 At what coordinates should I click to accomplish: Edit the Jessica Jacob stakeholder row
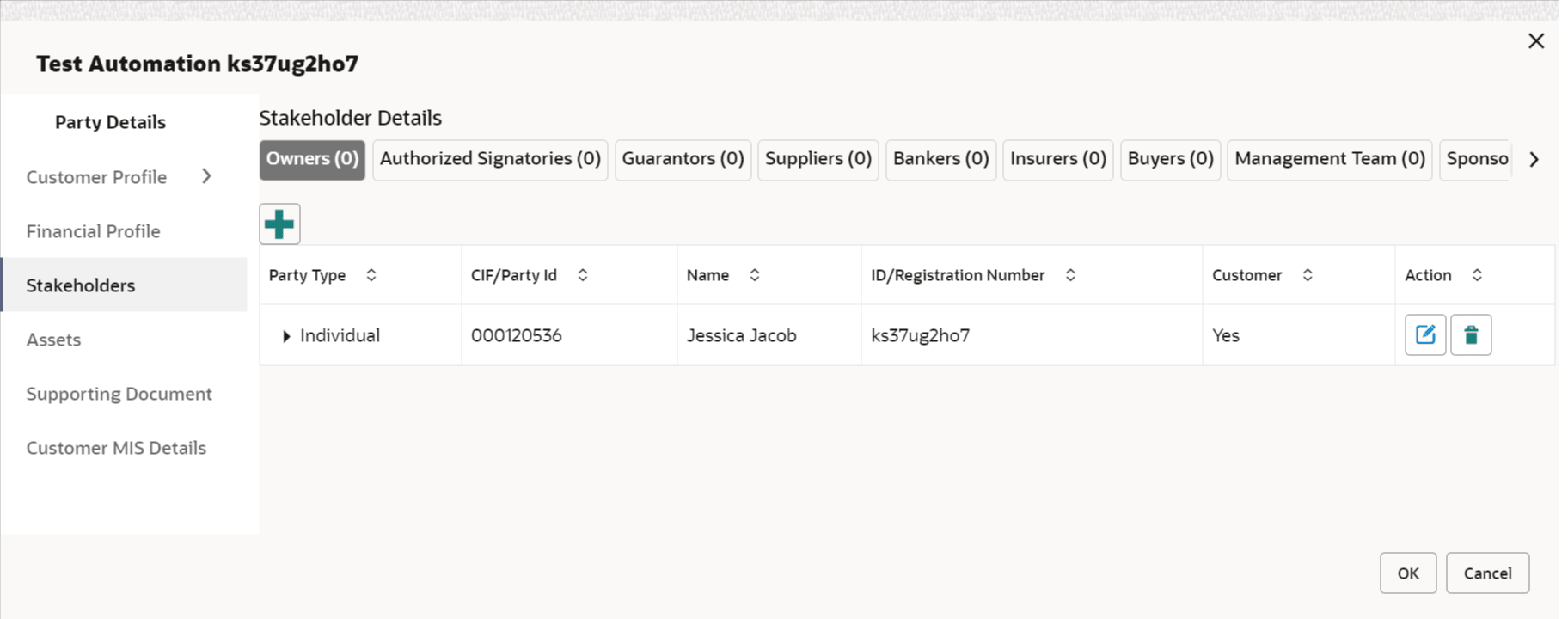point(1424,334)
